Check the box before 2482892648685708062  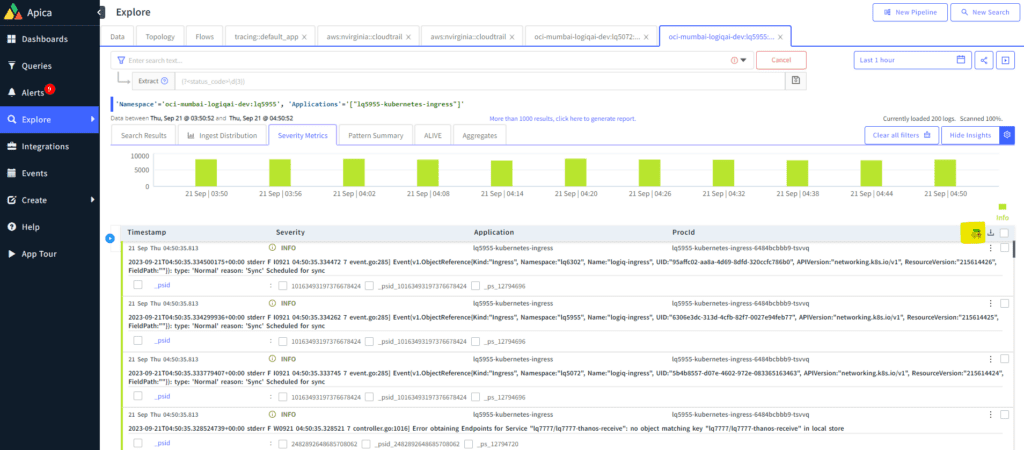(x=282, y=443)
